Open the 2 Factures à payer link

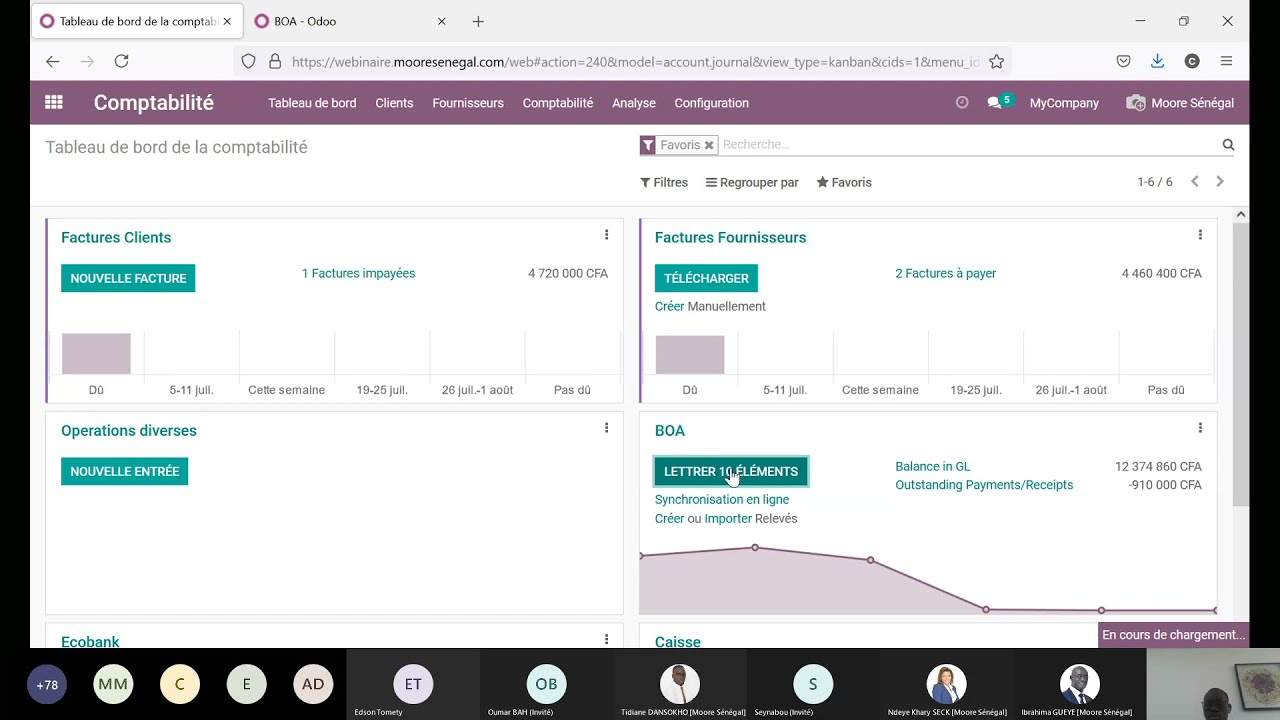click(x=945, y=273)
